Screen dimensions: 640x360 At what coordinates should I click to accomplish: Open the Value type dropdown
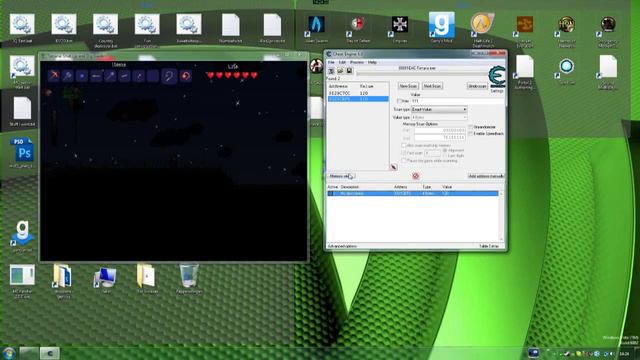point(439,117)
